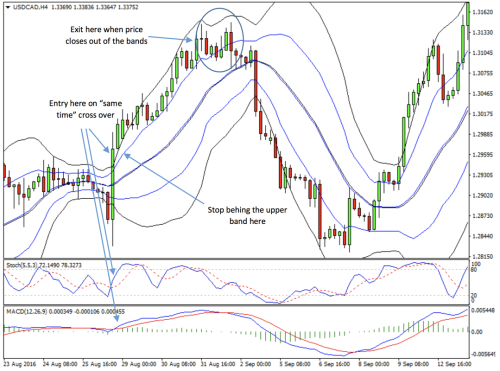Viewport: 500px width, 371px height.
Task: Click the tall green entry candle
Action: pyautogui.click(x=113, y=184)
